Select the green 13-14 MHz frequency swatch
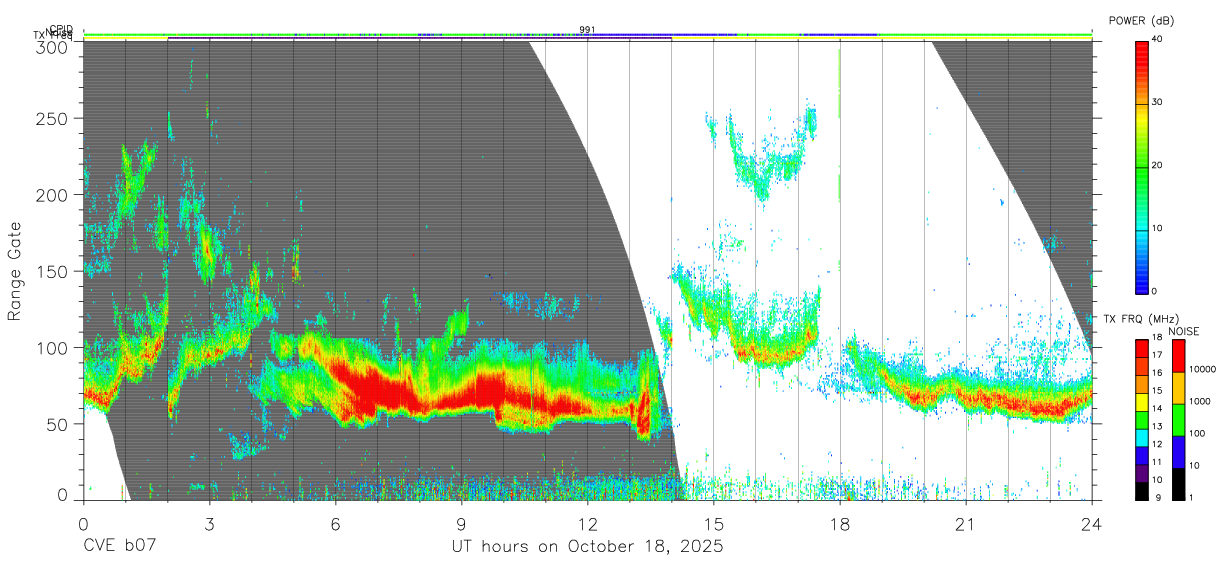The width and height of the screenshot is (1228, 567). [1141, 420]
